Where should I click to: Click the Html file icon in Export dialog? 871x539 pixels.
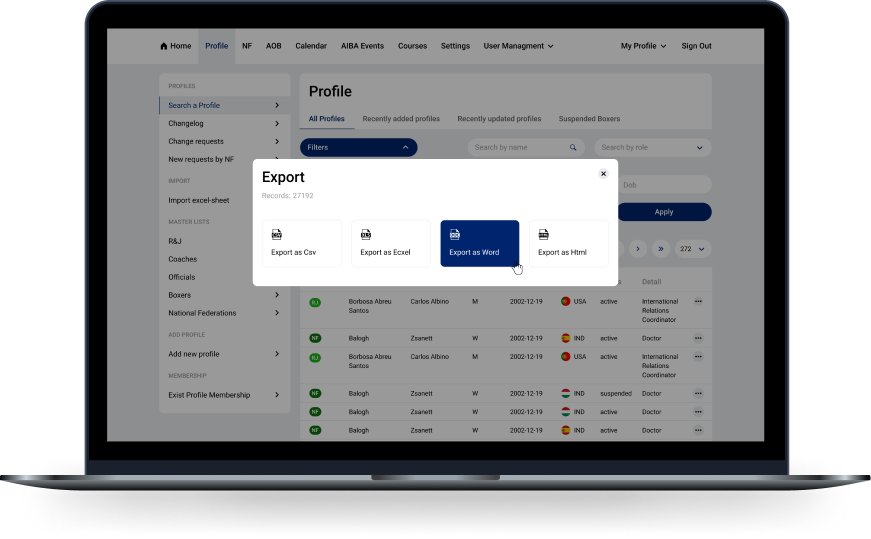[x=544, y=234]
